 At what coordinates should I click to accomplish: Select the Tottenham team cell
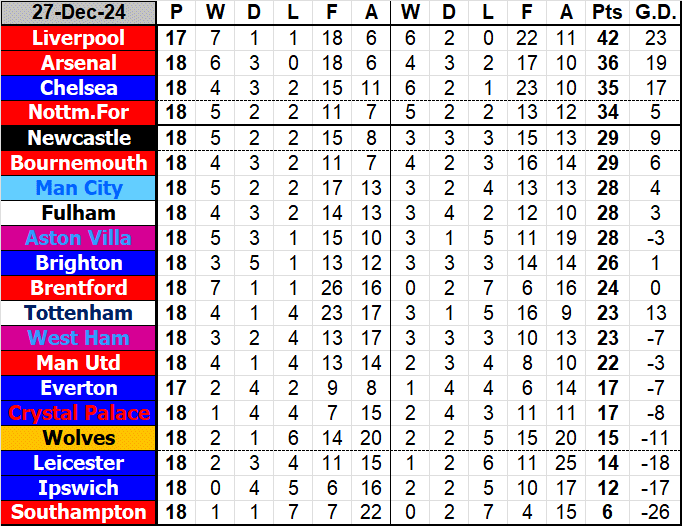(x=79, y=313)
